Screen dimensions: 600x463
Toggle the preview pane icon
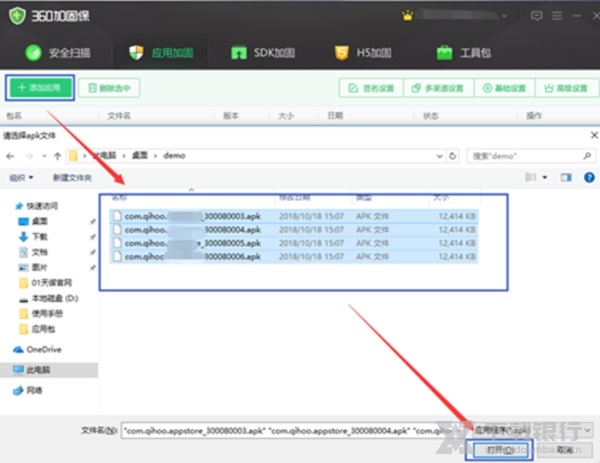566,177
